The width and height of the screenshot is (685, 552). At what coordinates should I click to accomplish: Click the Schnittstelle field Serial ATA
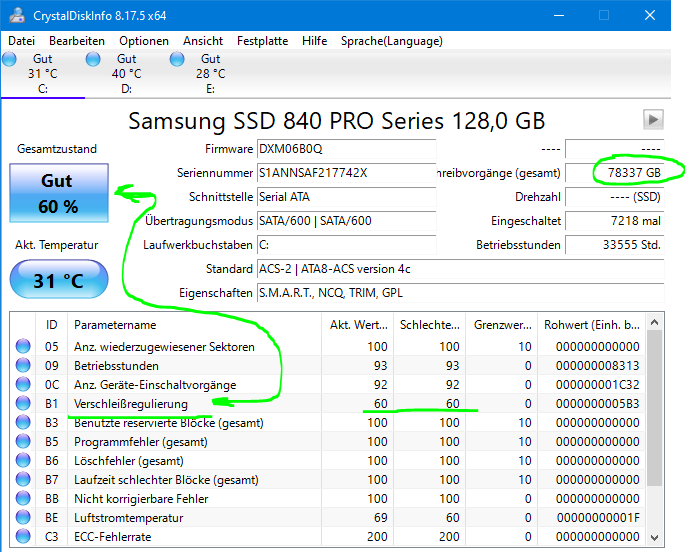click(x=346, y=197)
